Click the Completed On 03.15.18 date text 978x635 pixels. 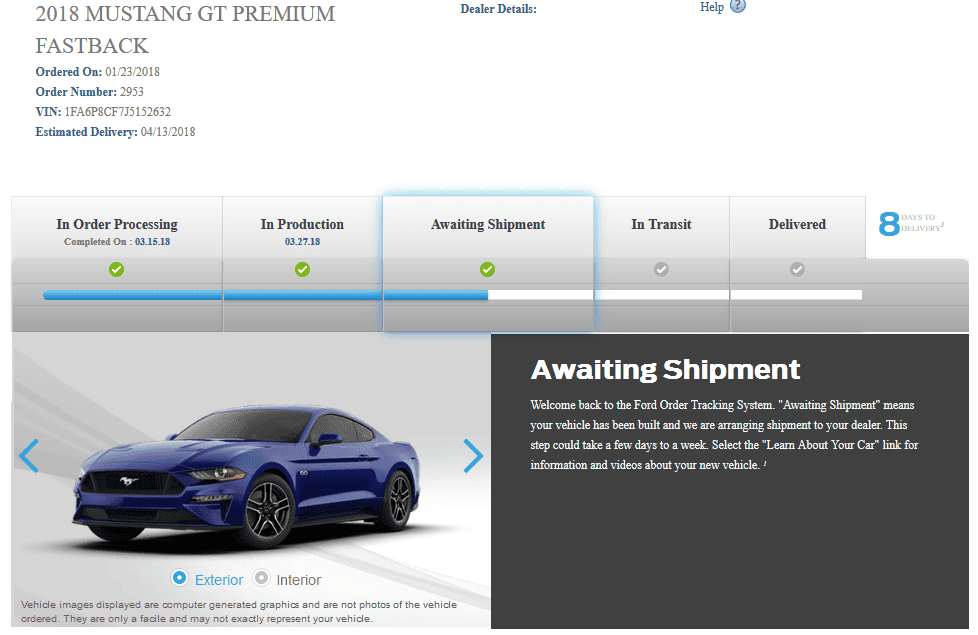click(x=117, y=241)
